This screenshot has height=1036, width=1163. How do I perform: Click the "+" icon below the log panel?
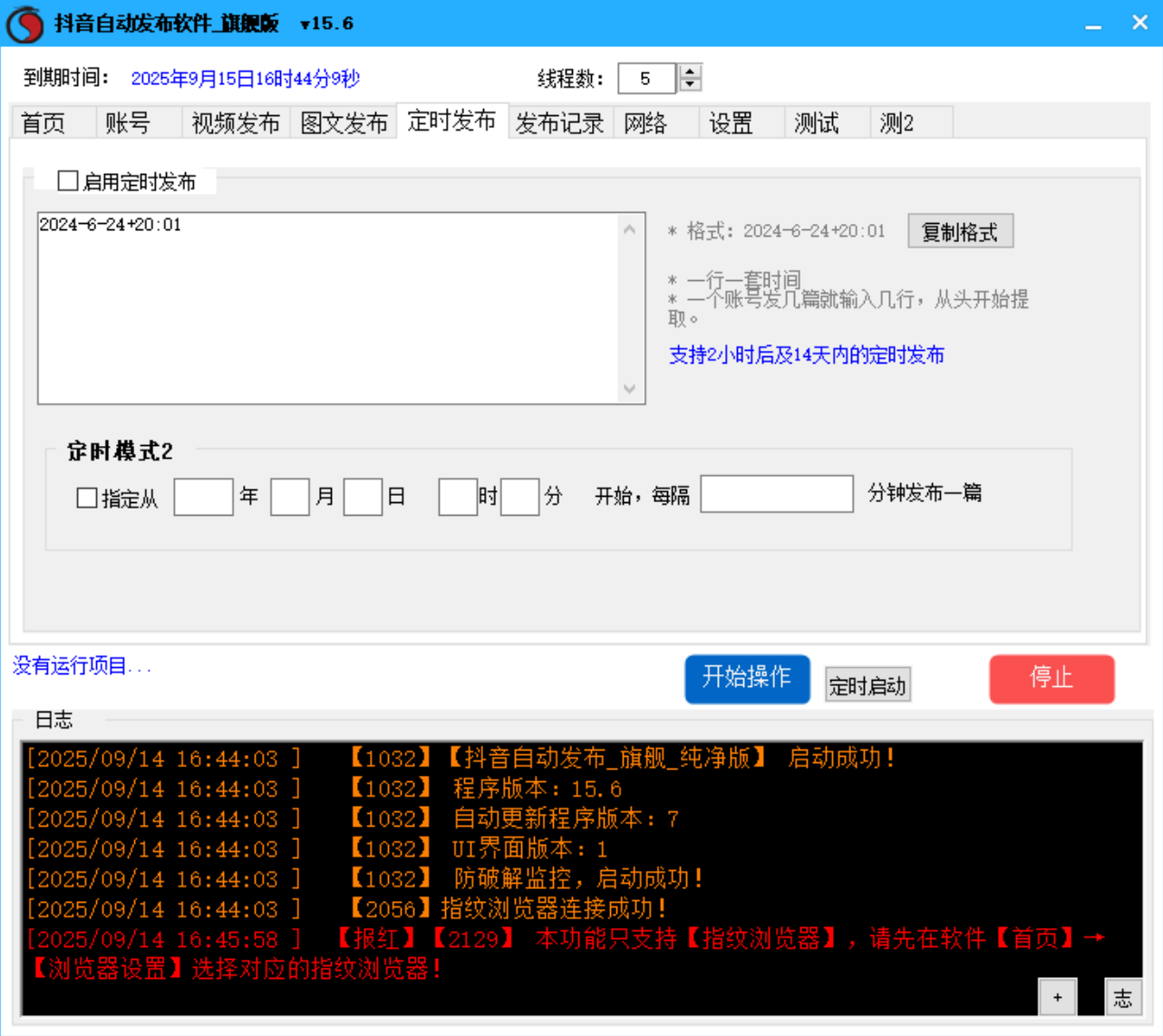coord(1056,996)
